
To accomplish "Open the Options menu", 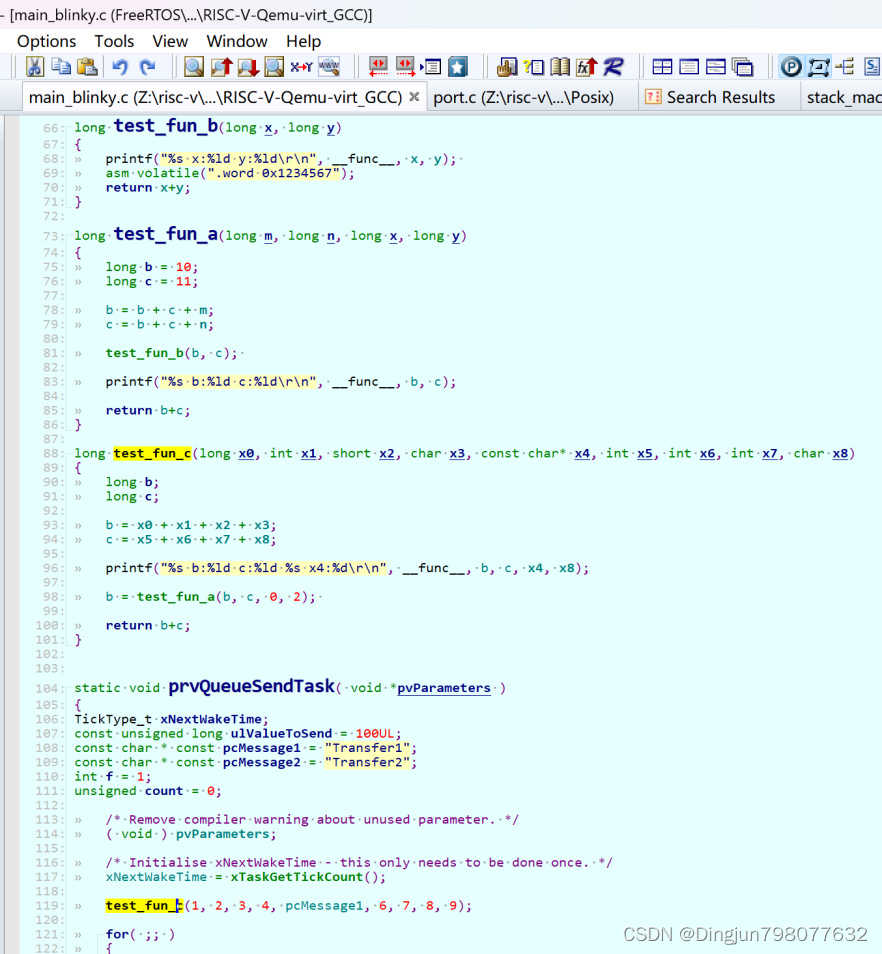I will coord(46,41).
